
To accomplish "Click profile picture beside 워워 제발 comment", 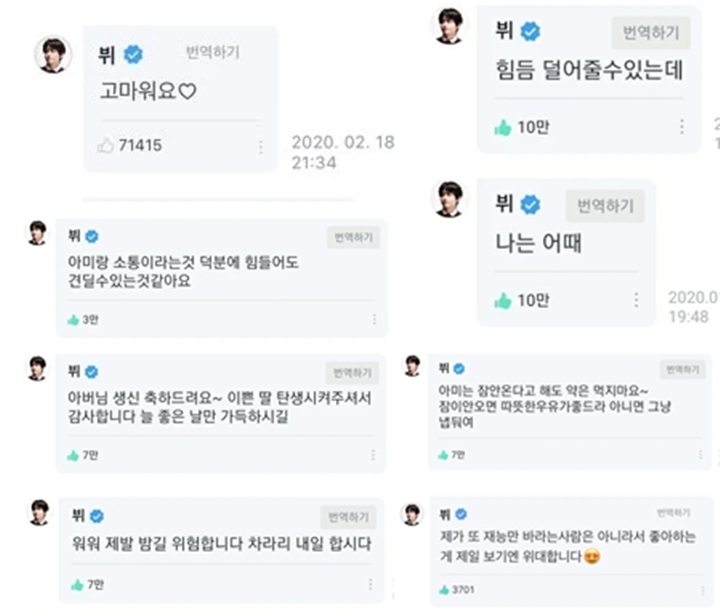I will (x=39, y=512).
